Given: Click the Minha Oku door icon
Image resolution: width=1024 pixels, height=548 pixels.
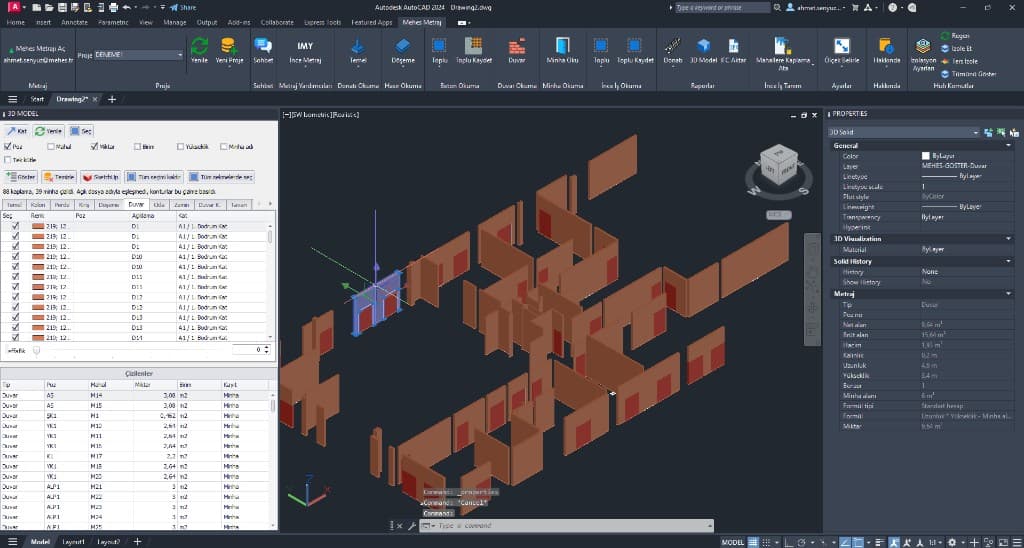Looking at the screenshot, I should [562, 45].
